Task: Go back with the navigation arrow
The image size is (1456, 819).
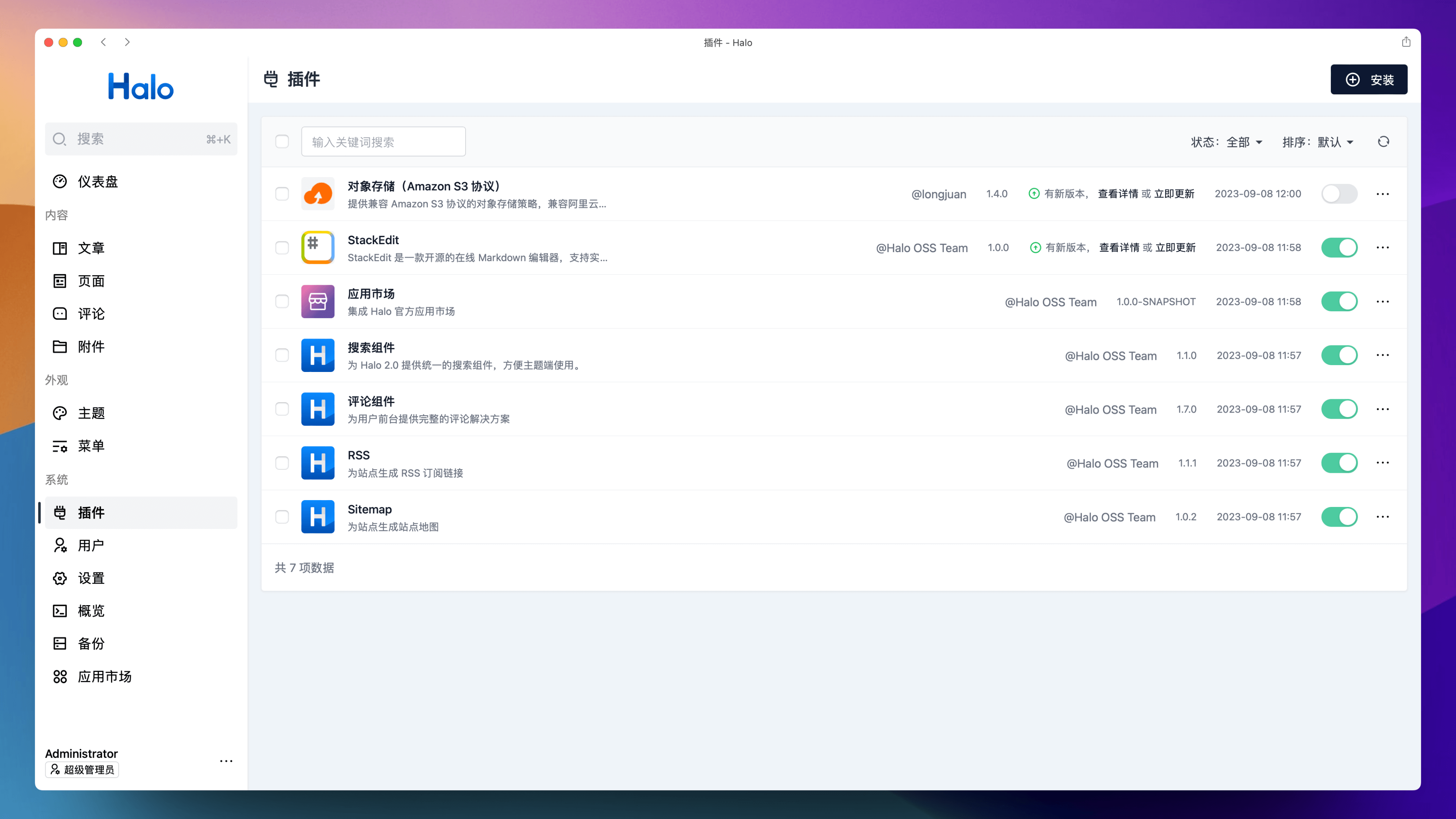Action: (x=104, y=42)
